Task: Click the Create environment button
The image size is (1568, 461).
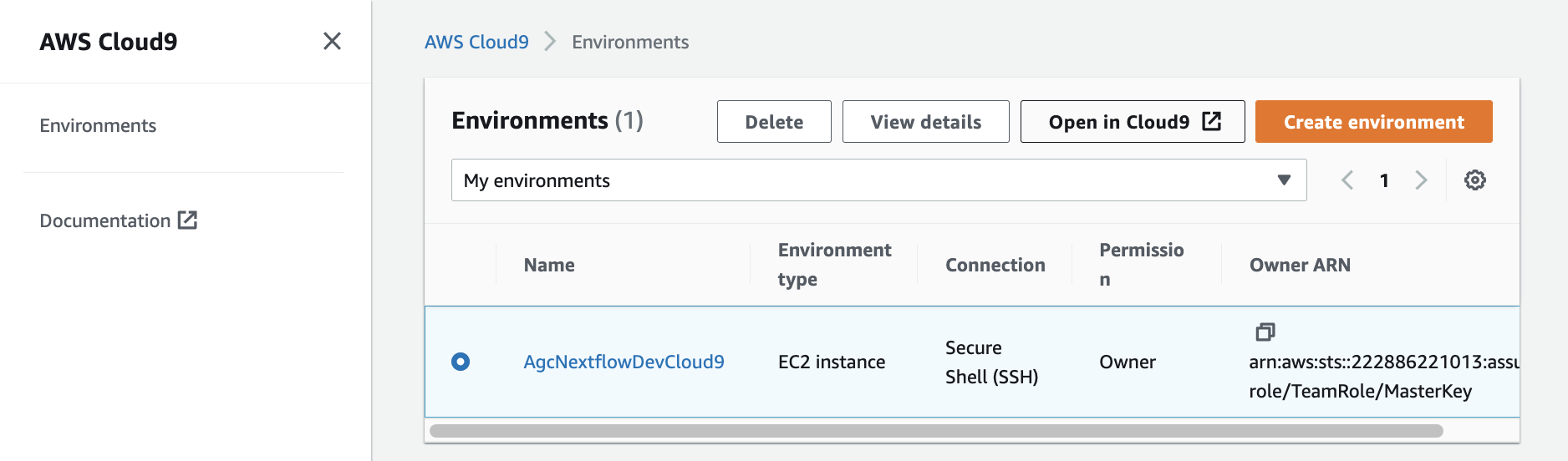Action: point(1374,122)
